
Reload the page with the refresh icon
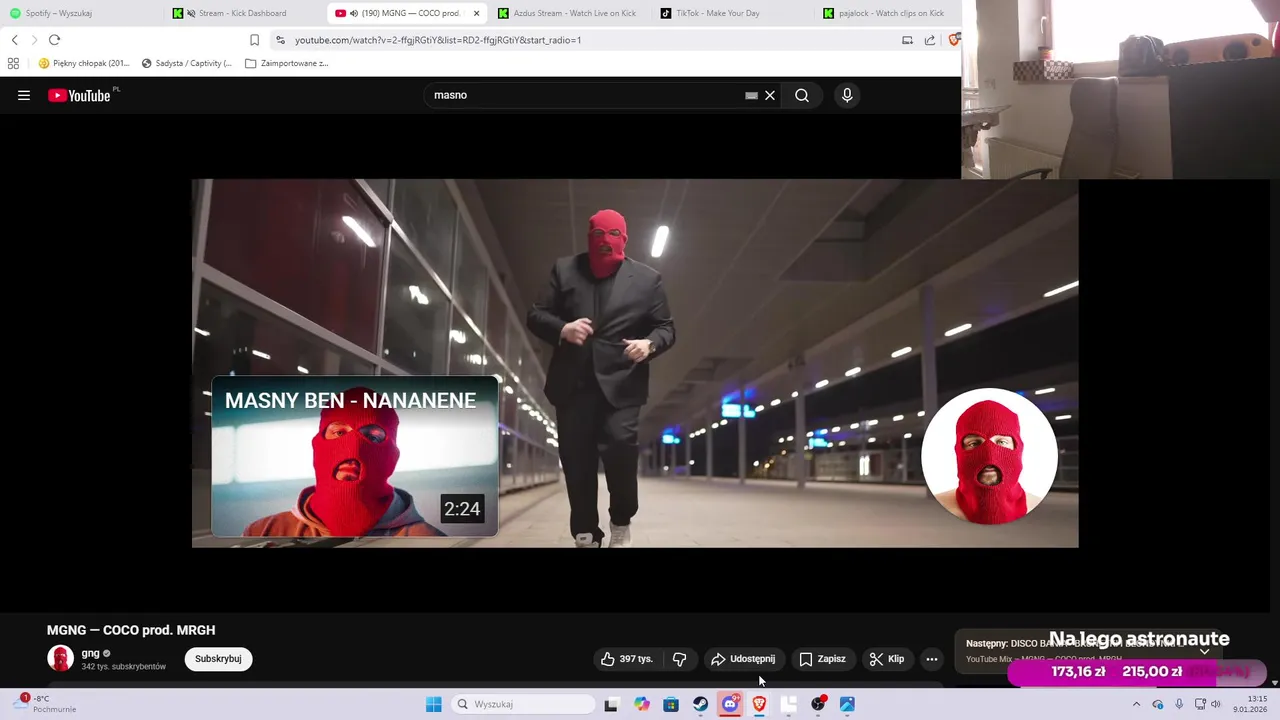point(55,40)
